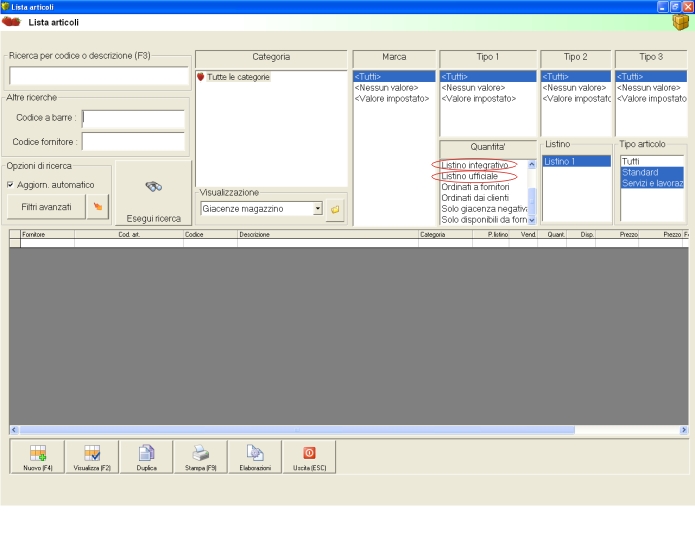Click the Categoria header button
This screenshot has height=556, width=695.
[x=271, y=57]
